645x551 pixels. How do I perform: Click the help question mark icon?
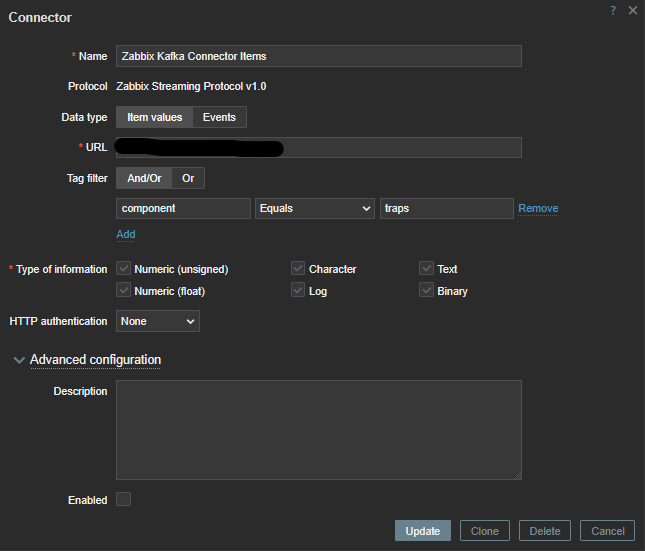click(x=613, y=10)
